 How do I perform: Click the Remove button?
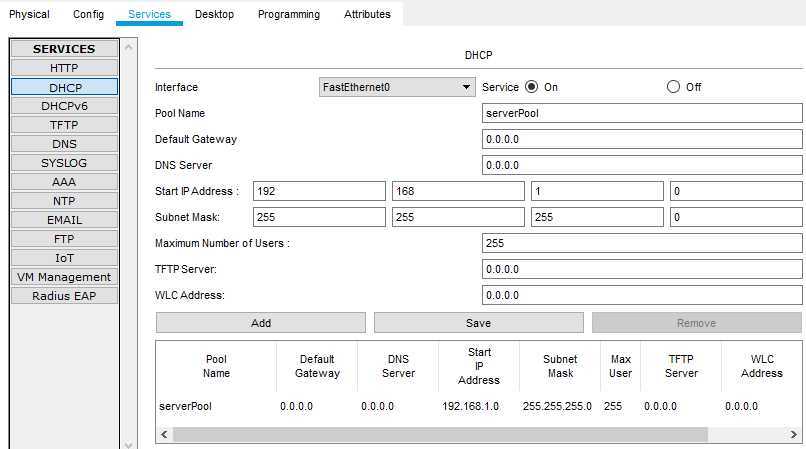pos(697,323)
